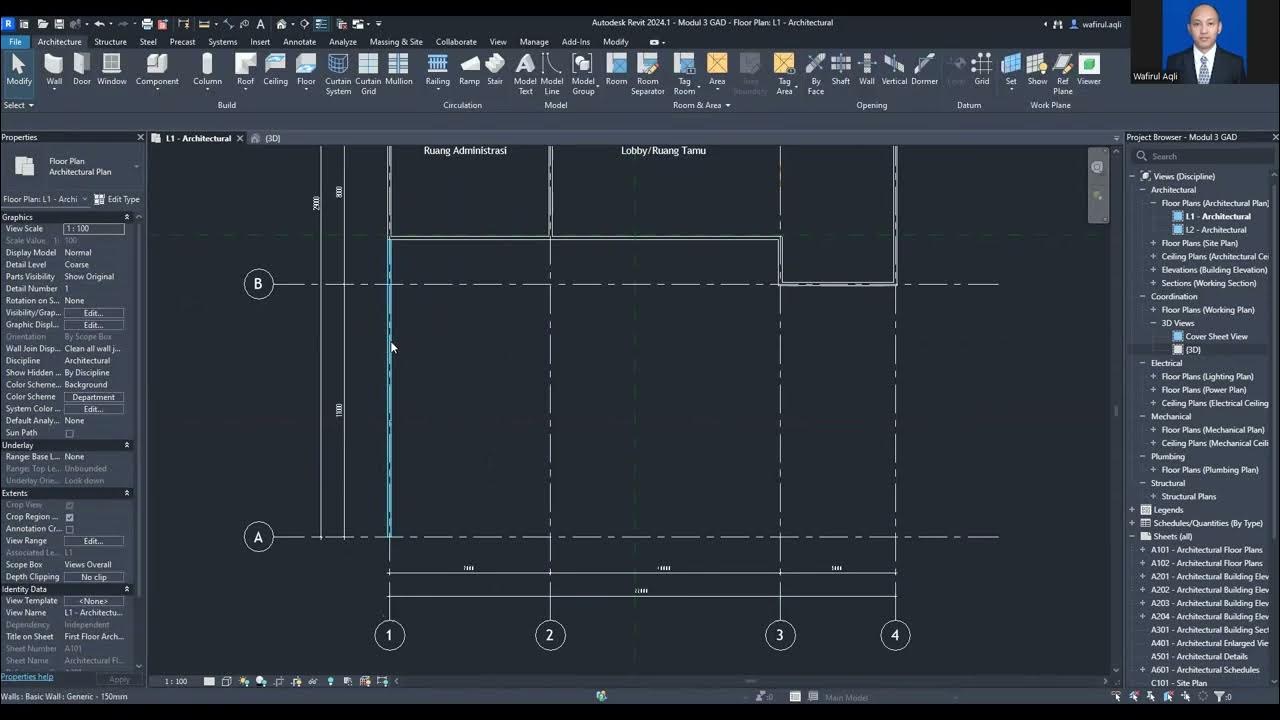Screen dimensions: 1280x720
Task: Click grid bubble 3 in drawing
Action: (780, 635)
